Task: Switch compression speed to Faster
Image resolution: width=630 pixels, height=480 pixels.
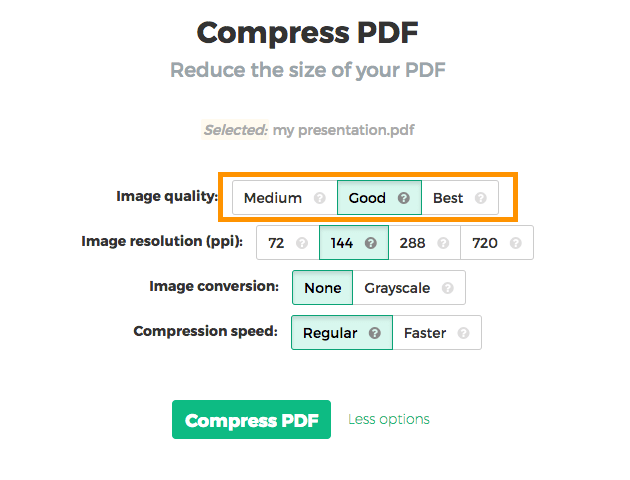Action: 425,333
